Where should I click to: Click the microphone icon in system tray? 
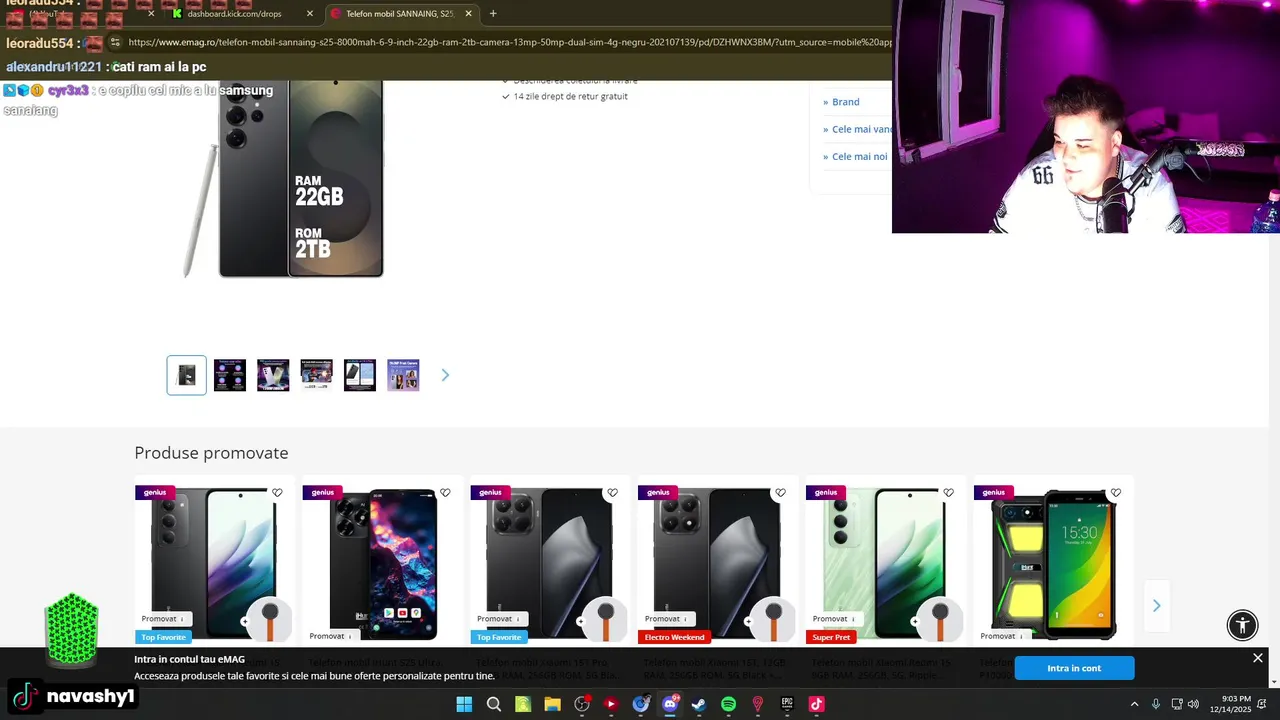click(x=1156, y=704)
